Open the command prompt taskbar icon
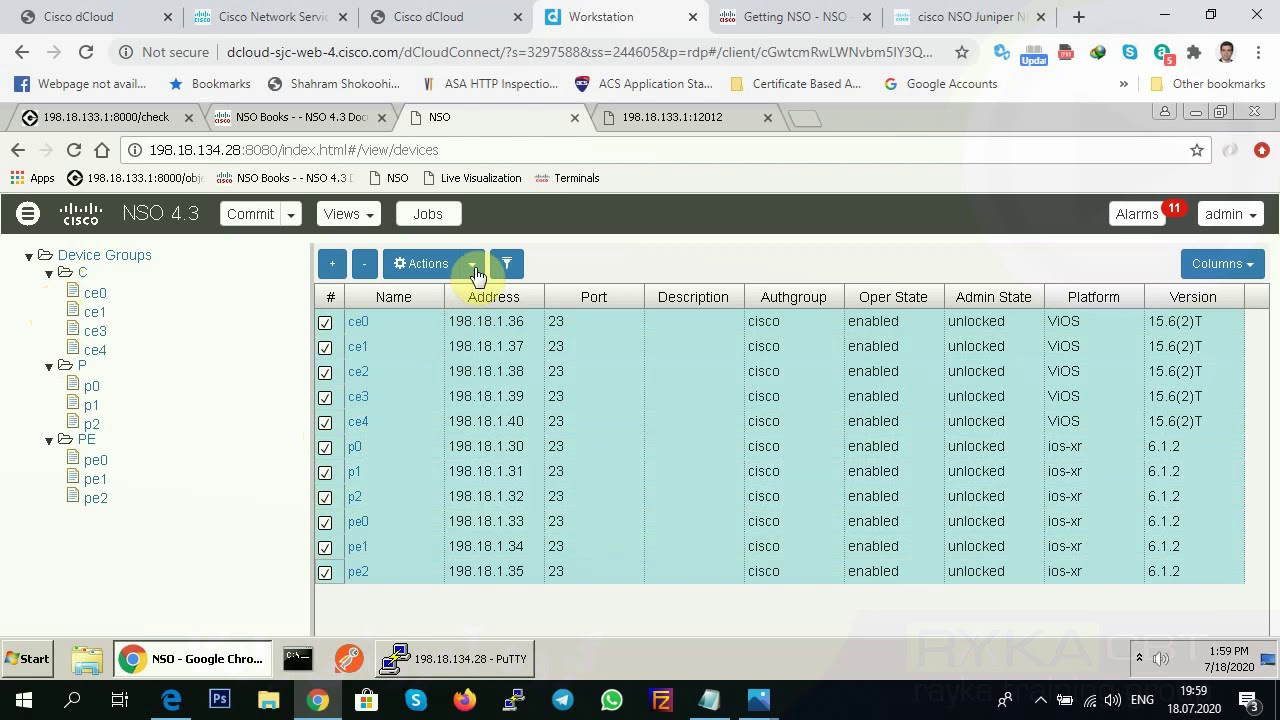The height and width of the screenshot is (720, 1280). click(x=298, y=659)
